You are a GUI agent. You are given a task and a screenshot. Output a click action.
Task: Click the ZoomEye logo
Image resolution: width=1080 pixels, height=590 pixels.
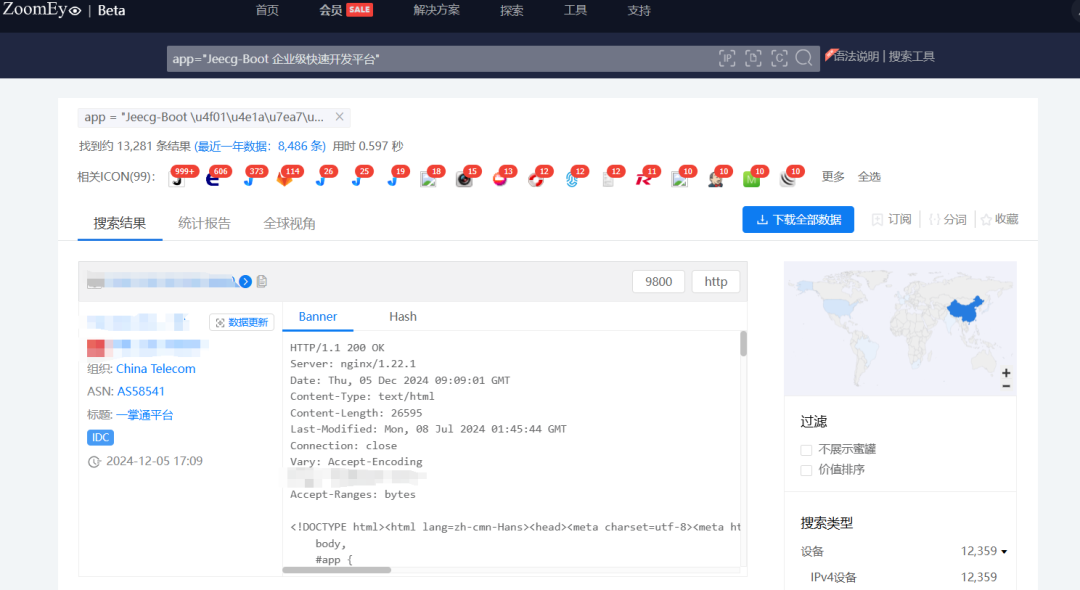point(42,10)
